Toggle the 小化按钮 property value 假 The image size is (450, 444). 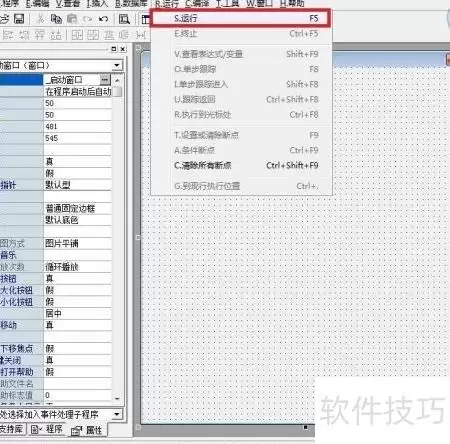(78, 302)
